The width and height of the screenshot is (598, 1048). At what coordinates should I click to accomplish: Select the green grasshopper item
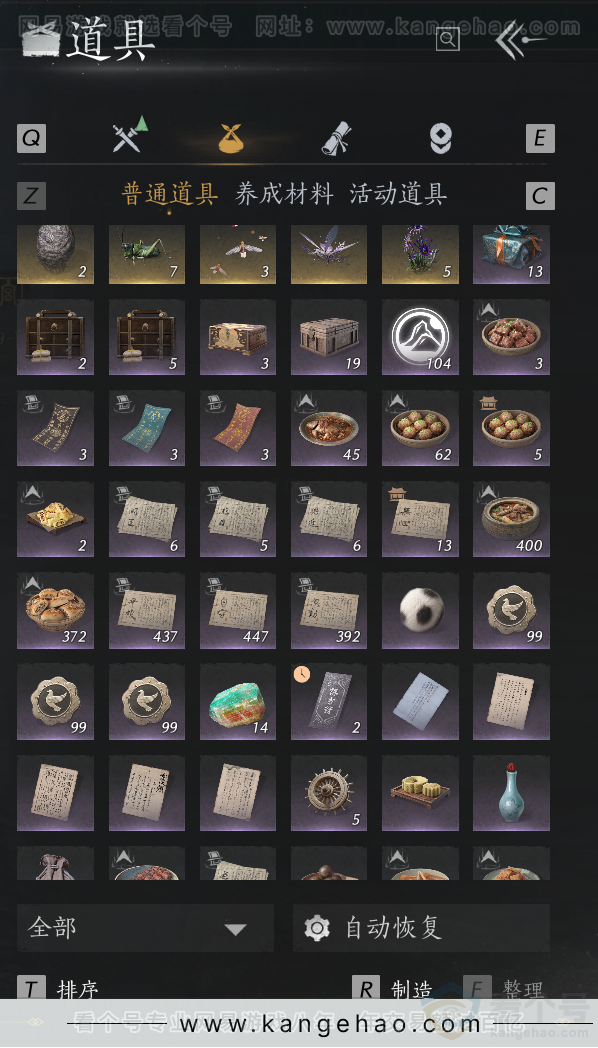(x=147, y=255)
